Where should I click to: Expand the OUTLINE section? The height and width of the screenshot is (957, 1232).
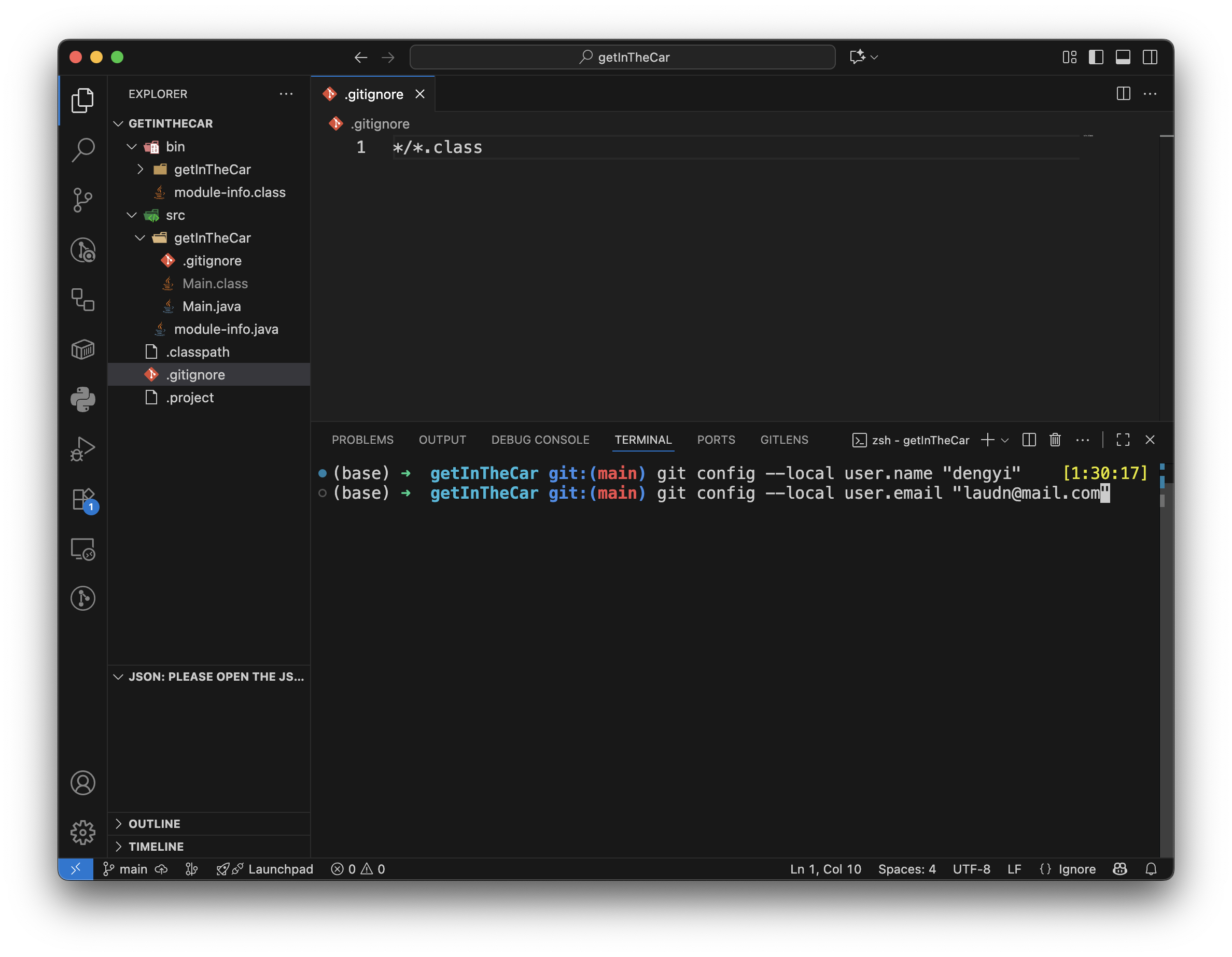[x=154, y=823]
